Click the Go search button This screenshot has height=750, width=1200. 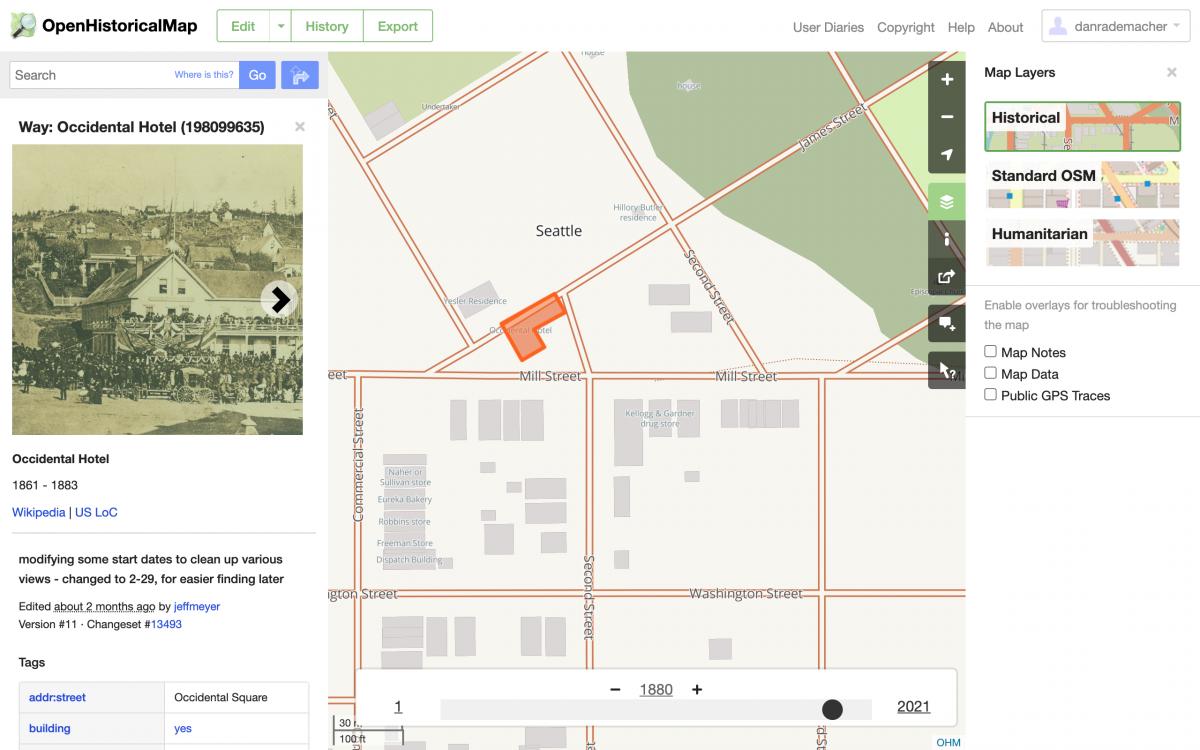257,75
